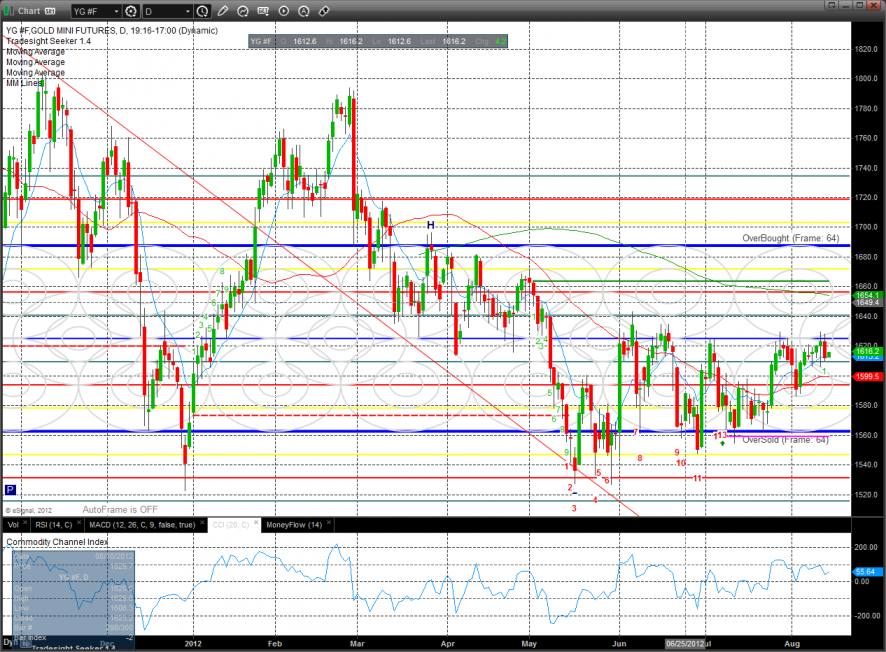Open the D interval dropdown
886x652 pixels.
tap(187, 12)
